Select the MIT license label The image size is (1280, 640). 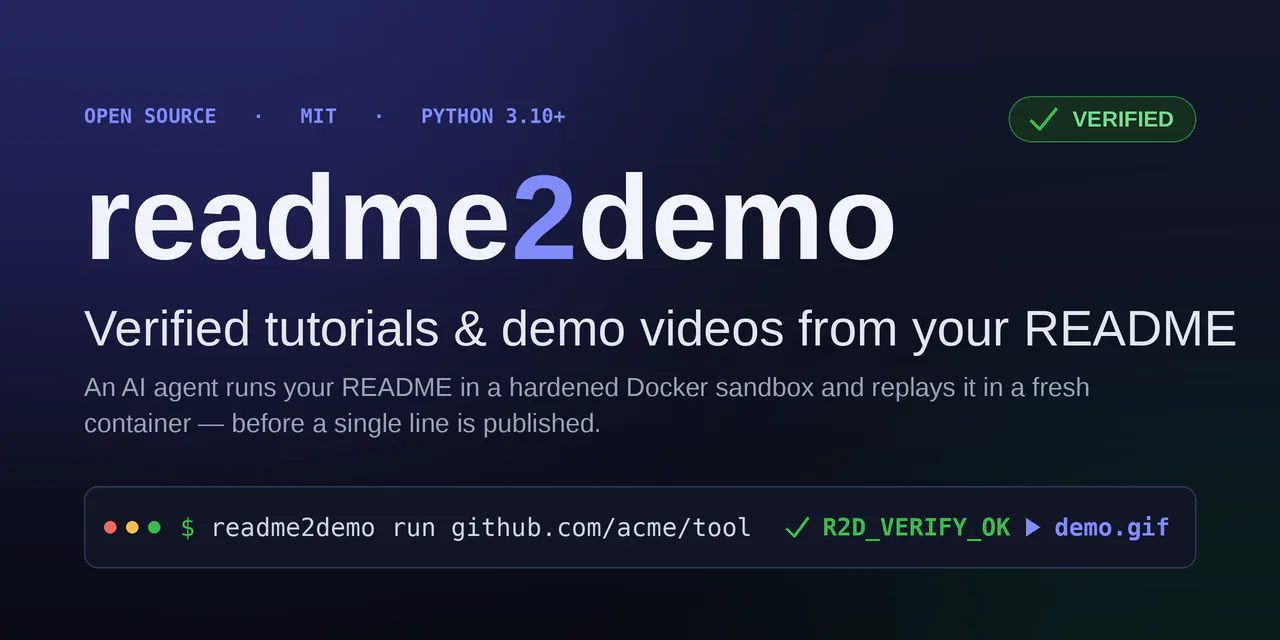(318, 116)
